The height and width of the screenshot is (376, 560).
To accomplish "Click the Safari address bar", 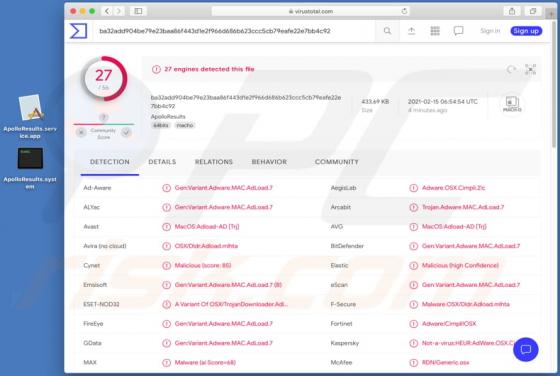I will tap(310, 11).
